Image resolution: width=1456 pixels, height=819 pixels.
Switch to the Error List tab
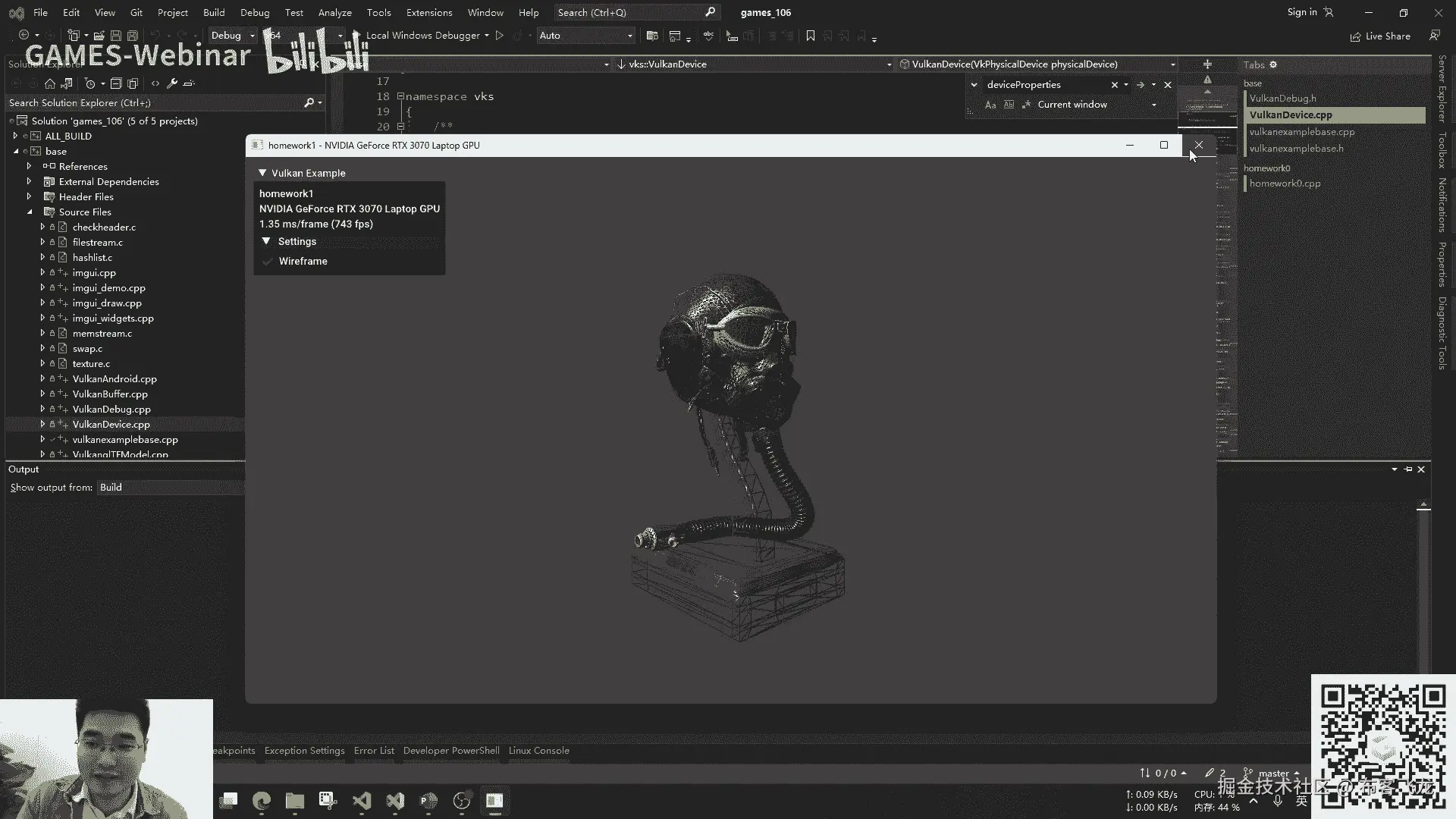pyautogui.click(x=374, y=751)
